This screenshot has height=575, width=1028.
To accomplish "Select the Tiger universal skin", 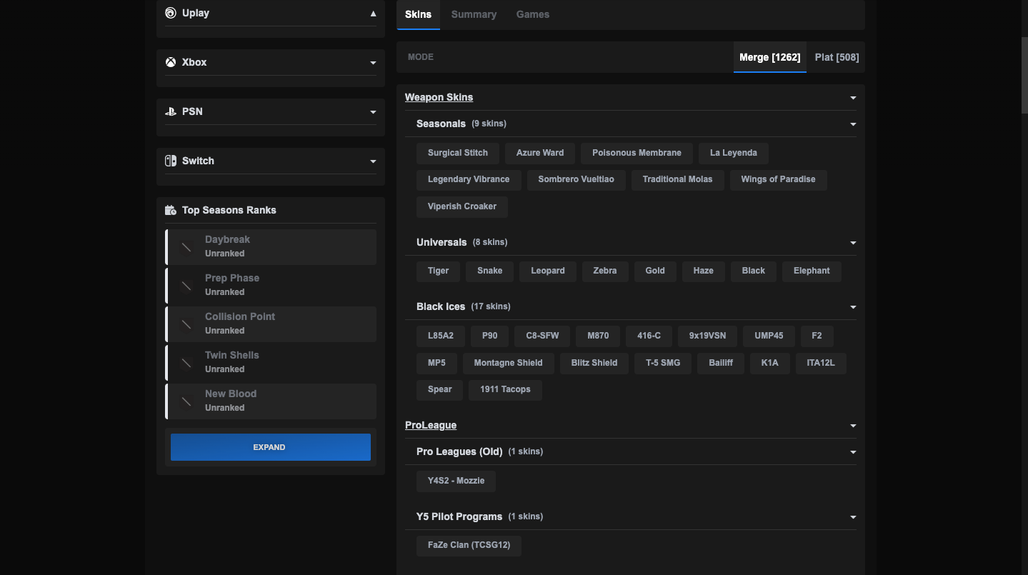I will 438,271.
